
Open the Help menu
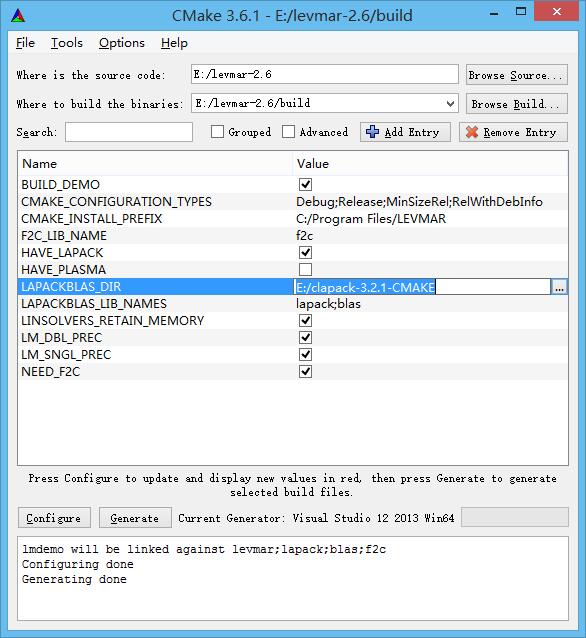(174, 43)
